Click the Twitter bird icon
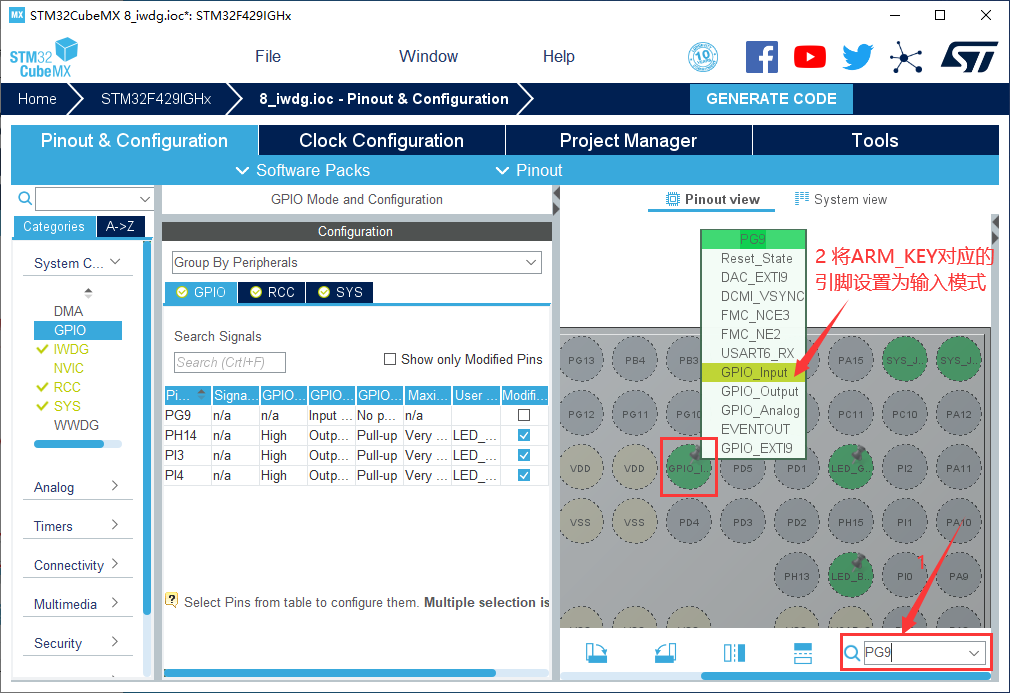 (x=857, y=57)
